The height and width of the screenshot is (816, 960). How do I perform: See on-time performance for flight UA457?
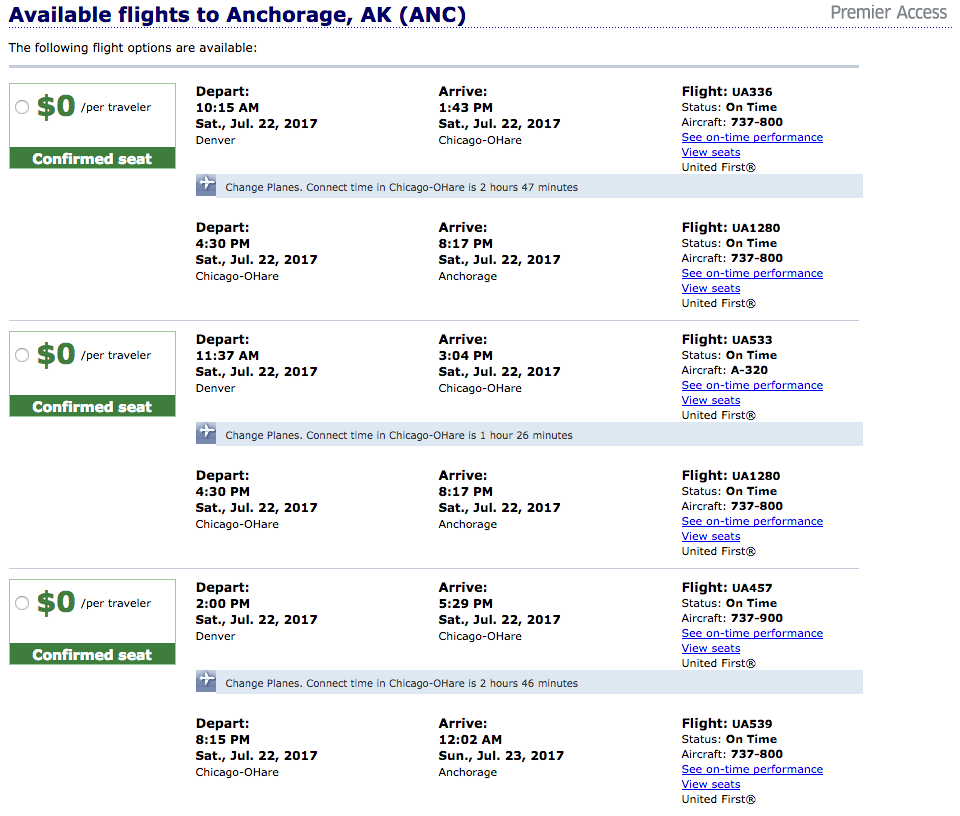752,633
